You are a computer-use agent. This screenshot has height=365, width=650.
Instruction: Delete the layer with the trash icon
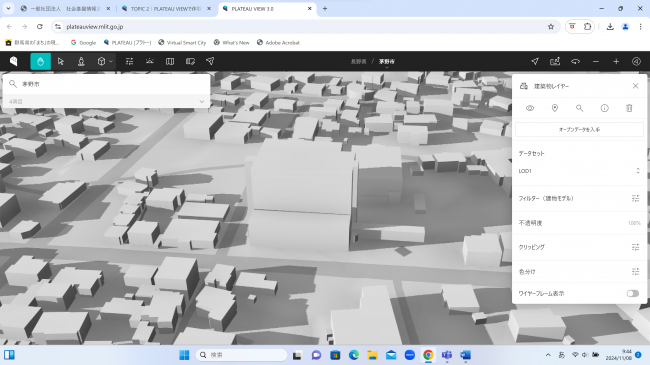coord(629,108)
